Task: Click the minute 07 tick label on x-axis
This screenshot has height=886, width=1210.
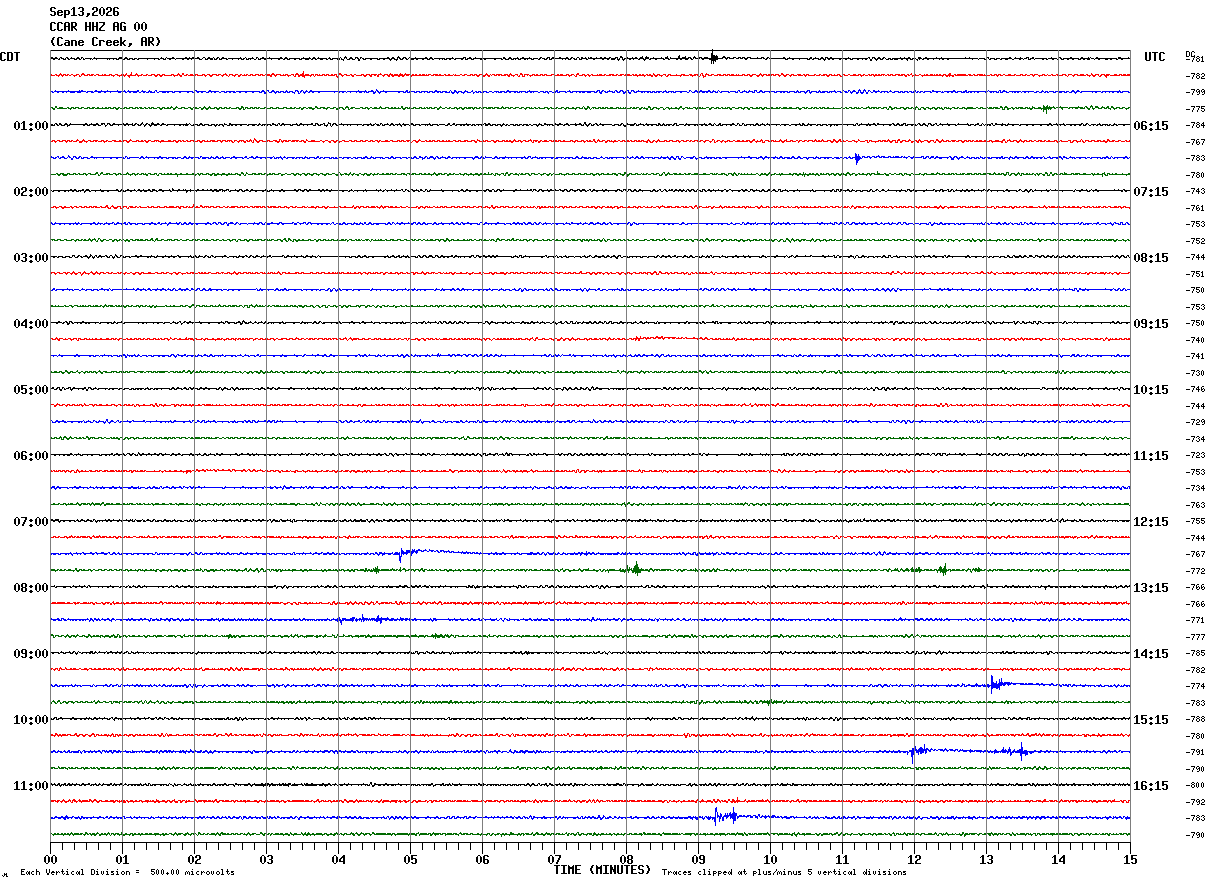Action: click(x=554, y=859)
